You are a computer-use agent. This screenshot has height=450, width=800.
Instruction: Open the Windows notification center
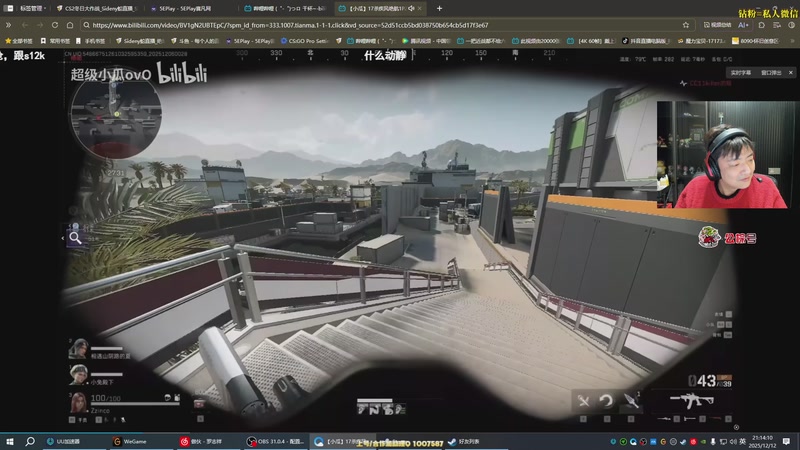point(786,441)
